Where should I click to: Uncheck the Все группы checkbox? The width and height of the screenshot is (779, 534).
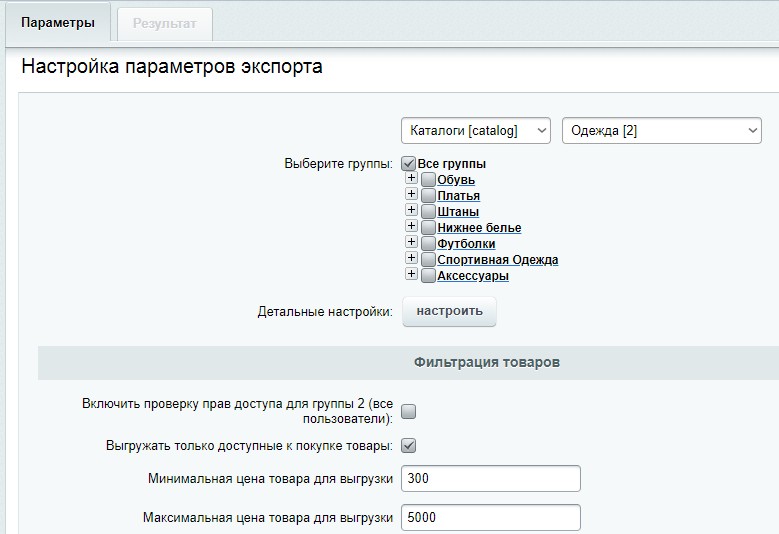pos(408,164)
